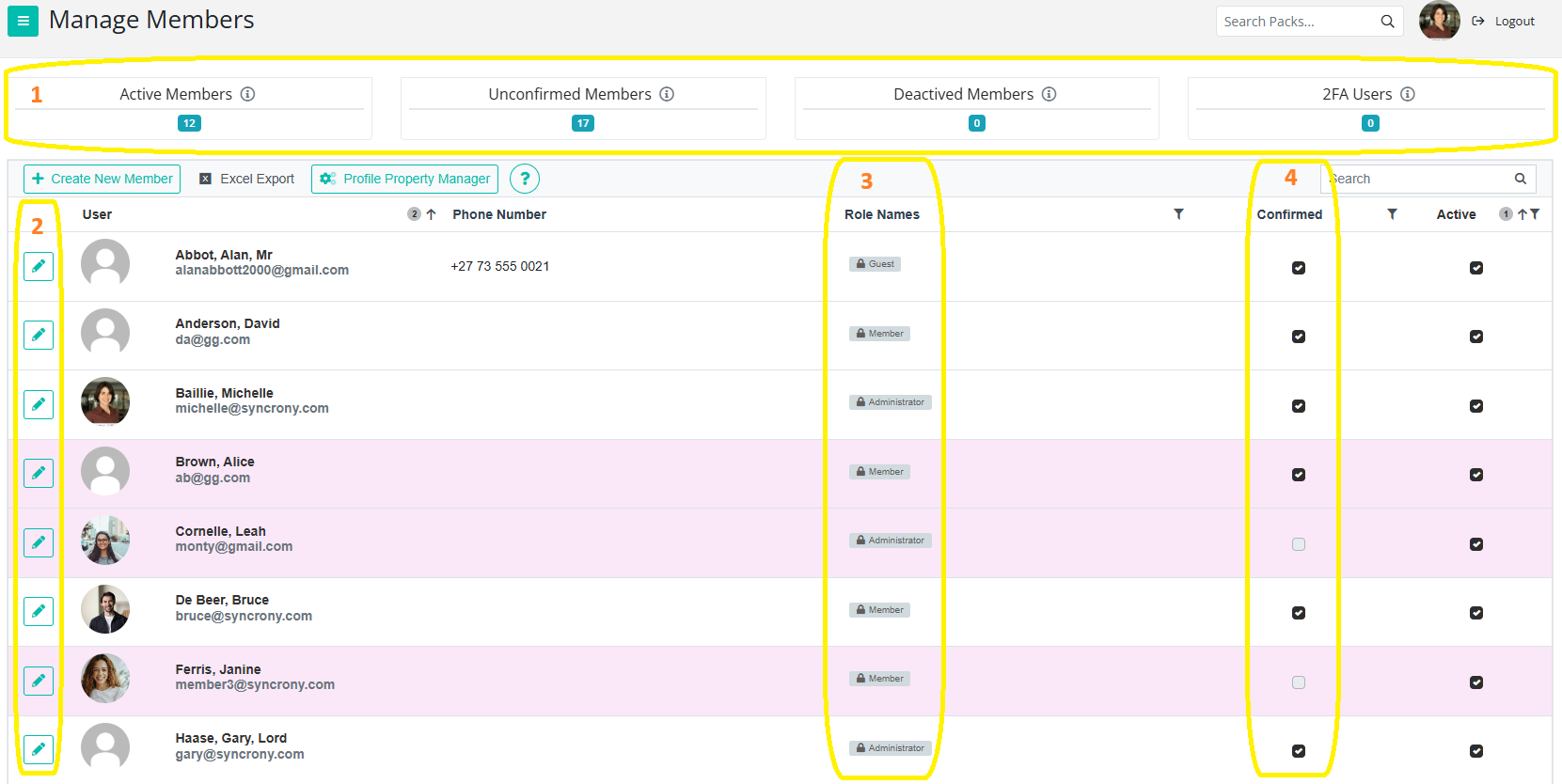Image resolution: width=1562 pixels, height=784 pixels.
Task: Toggle Confirmed checkbox for Cornelle, Leah
Action: click(1299, 544)
